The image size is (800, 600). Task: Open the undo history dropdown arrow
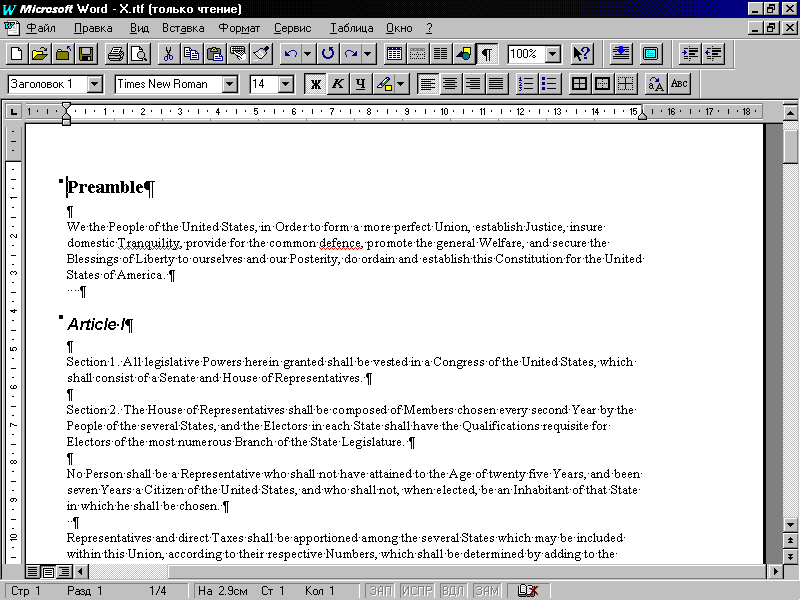(x=308, y=54)
